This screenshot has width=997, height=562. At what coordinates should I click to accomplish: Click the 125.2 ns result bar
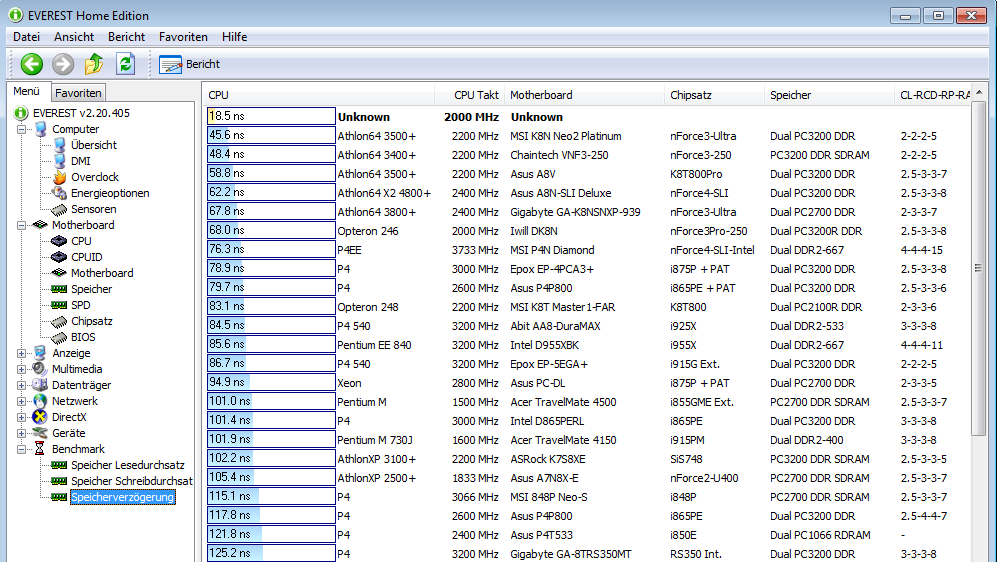(271, 553)
